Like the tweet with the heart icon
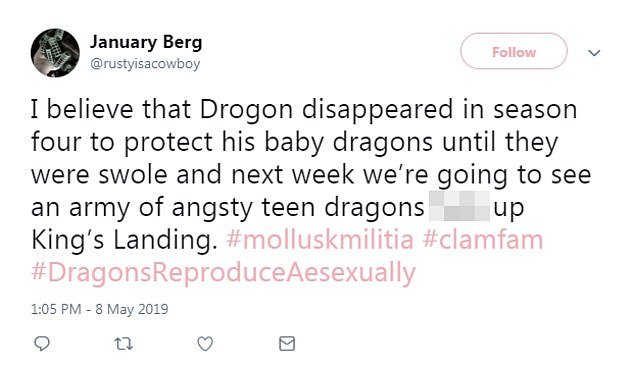Screen dimensions: 634x368 [x=205, y=344]
